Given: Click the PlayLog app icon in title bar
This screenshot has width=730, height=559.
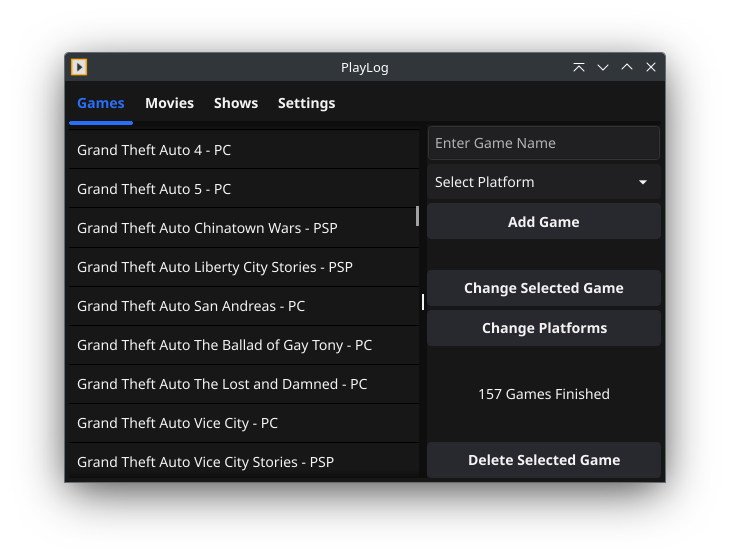Looking at the screenshot, I should click(79, 67).
